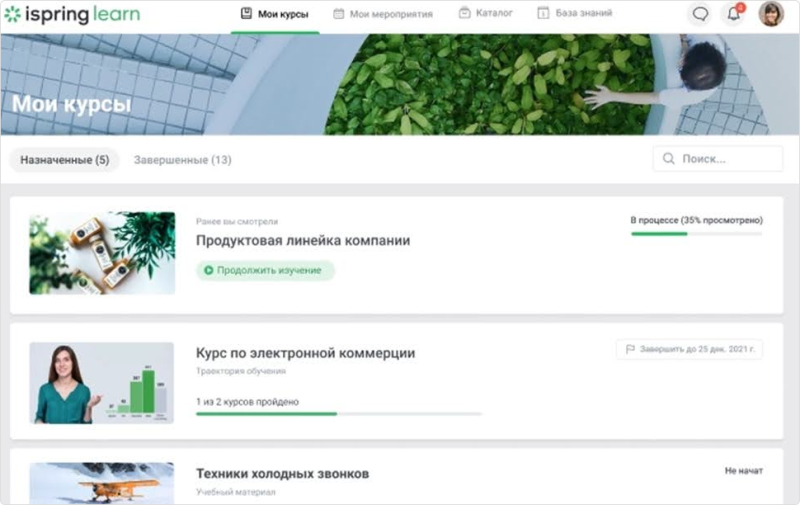Click the Поиск search field

(718, 159)
